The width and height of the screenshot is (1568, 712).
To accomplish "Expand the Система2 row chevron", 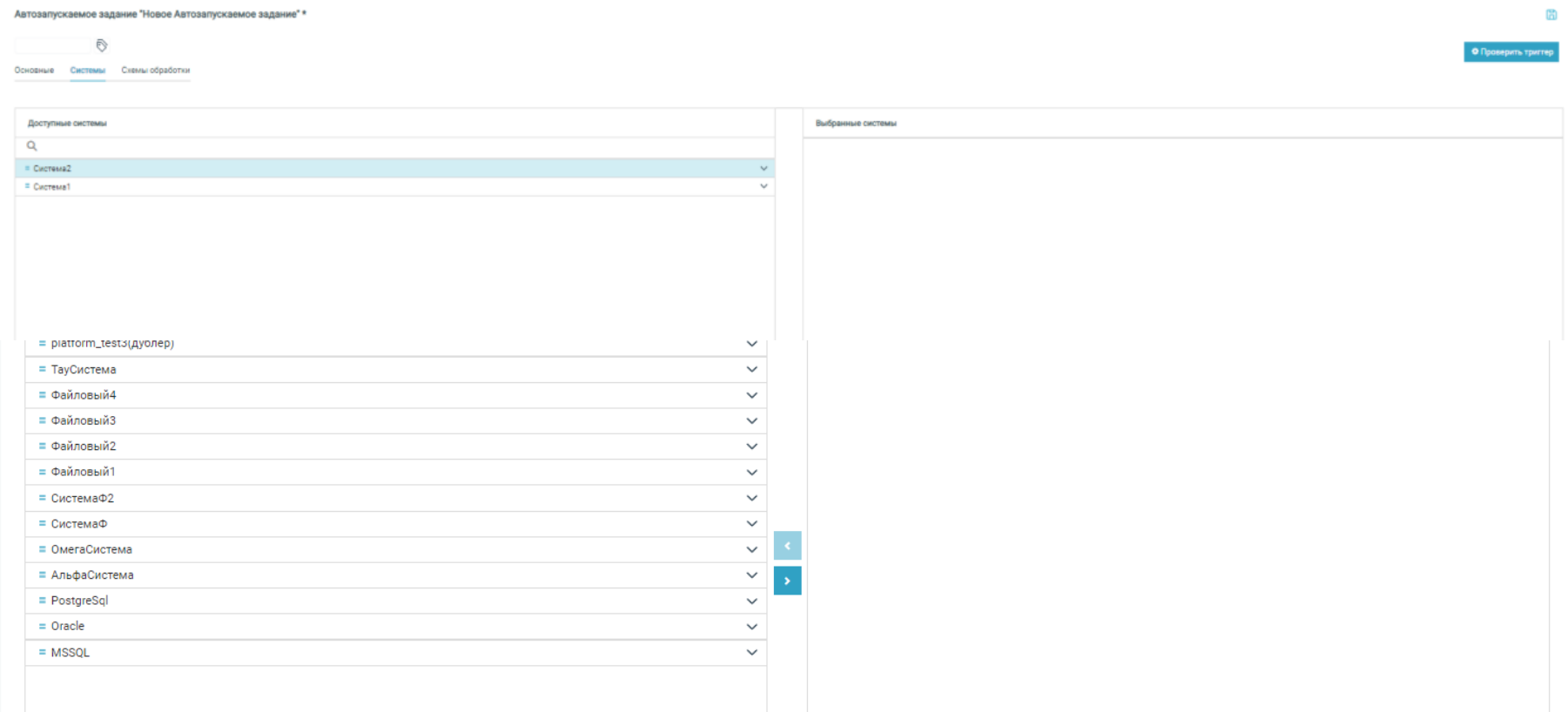I will pos(764,168).
